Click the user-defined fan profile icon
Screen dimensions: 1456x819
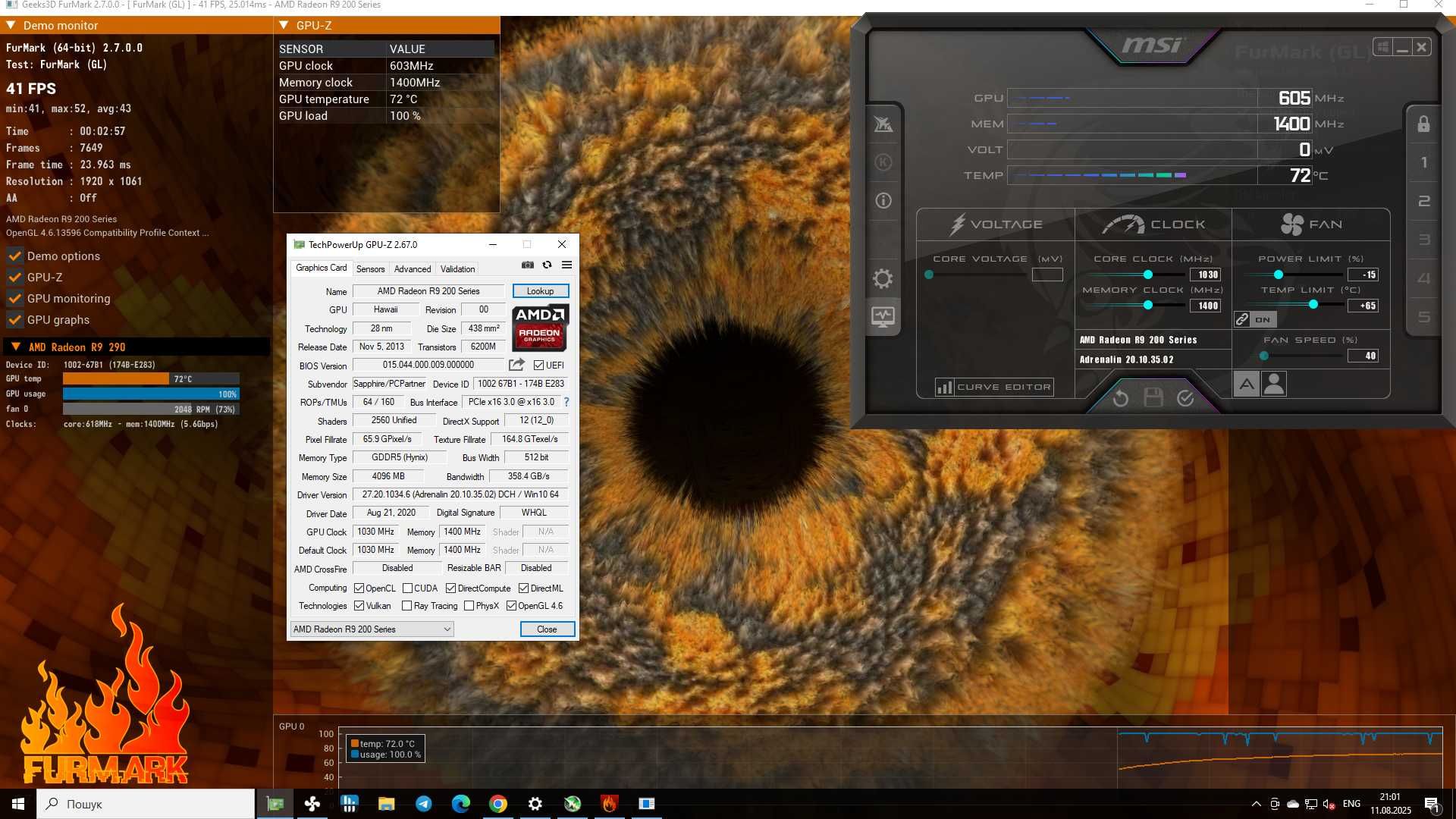(1274, 384)
